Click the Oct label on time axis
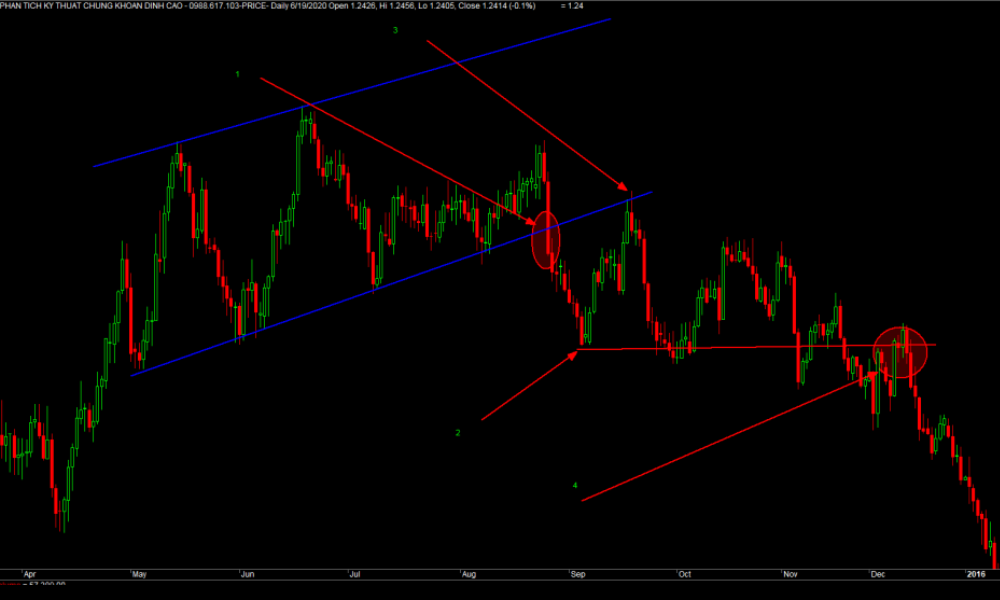 pos(684,575)
